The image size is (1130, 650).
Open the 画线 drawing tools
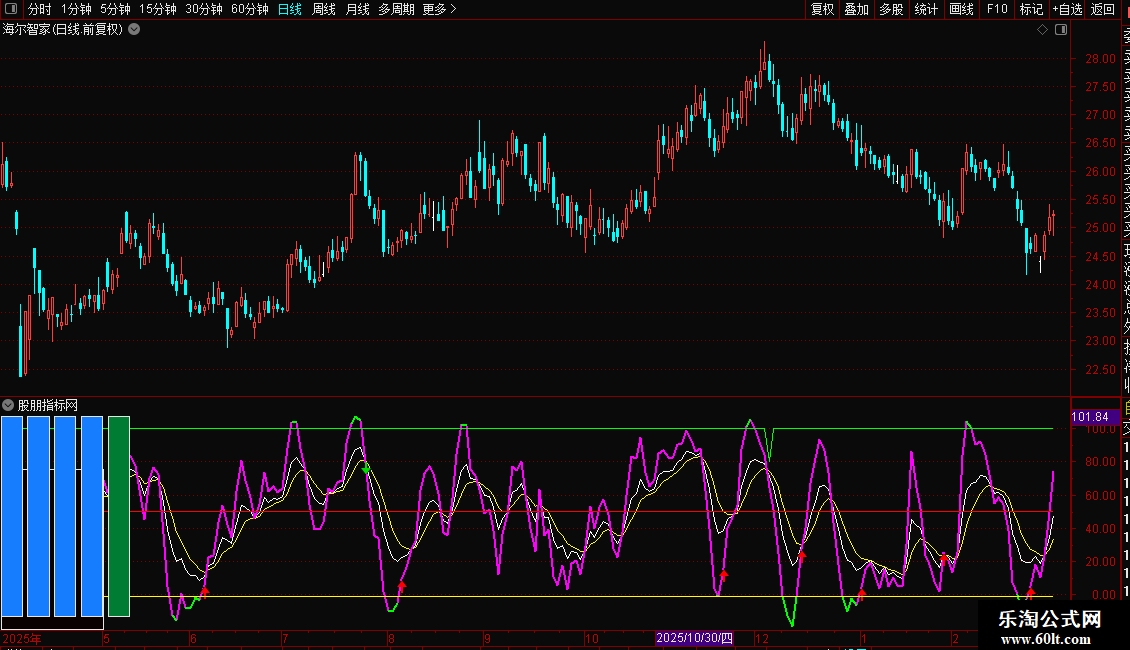(x=961, y=9)
